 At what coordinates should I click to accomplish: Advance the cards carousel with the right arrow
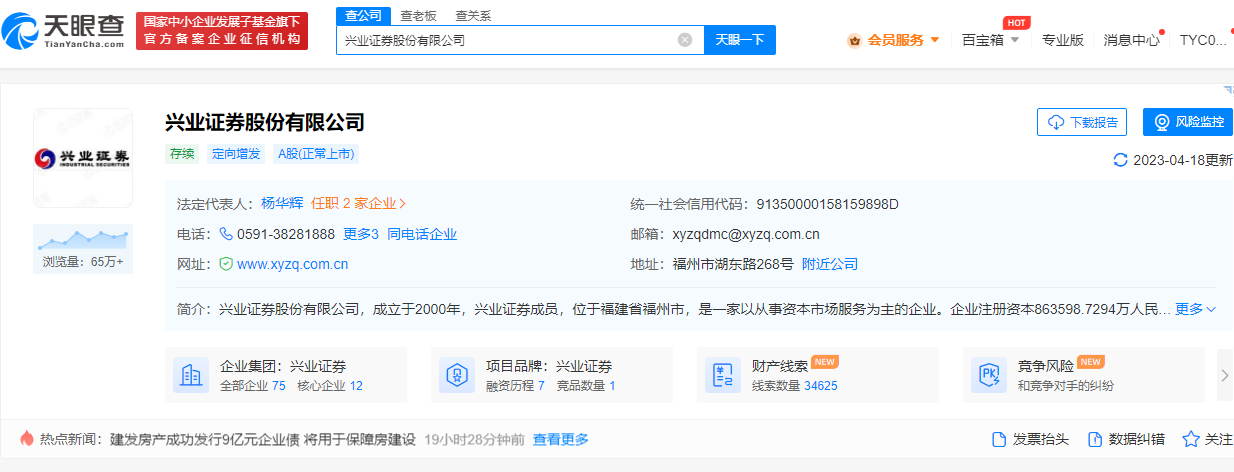point(1225,375)
